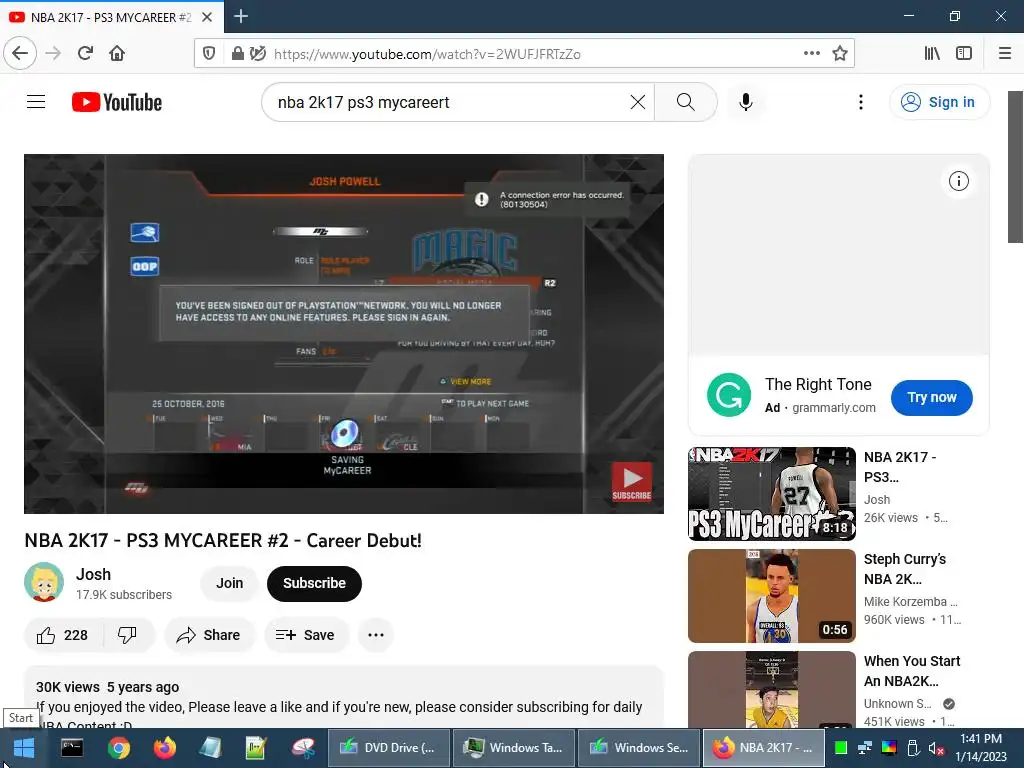1024x768 pixels.
Task: Switch to the DVD Drive taskbar window
Action: tap(389, 748)
